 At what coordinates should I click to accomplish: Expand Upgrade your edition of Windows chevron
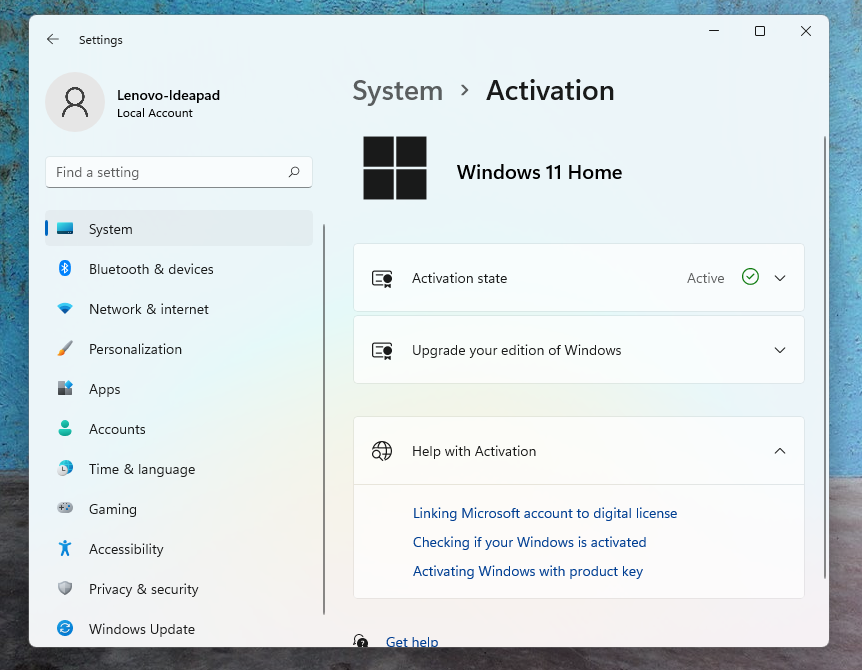point(780,350)
